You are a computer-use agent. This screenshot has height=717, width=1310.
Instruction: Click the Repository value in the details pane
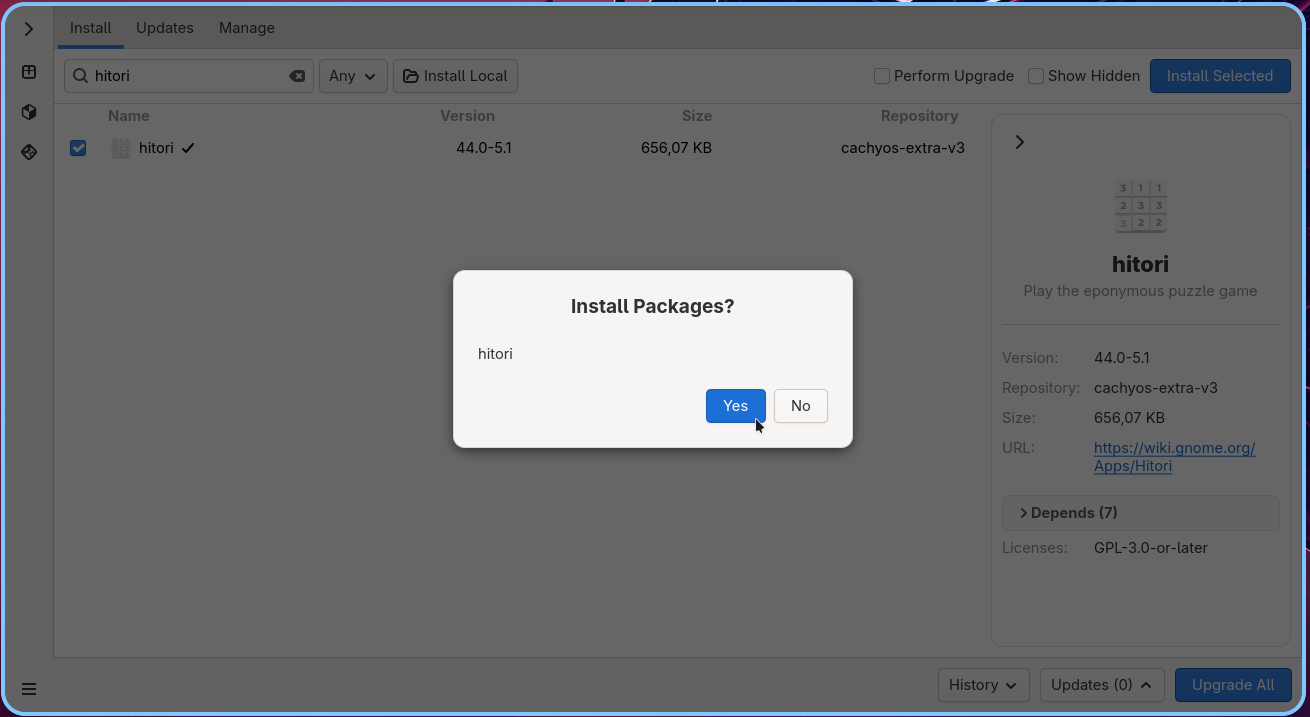tap(1156, 388)
